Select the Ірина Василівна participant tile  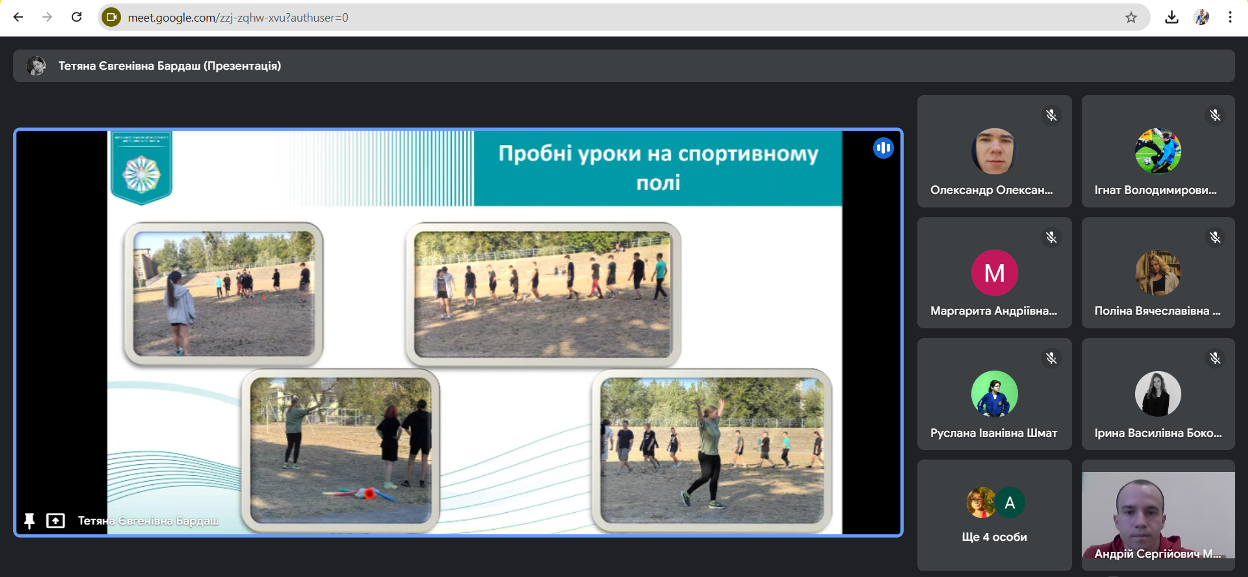[1158, 394]
